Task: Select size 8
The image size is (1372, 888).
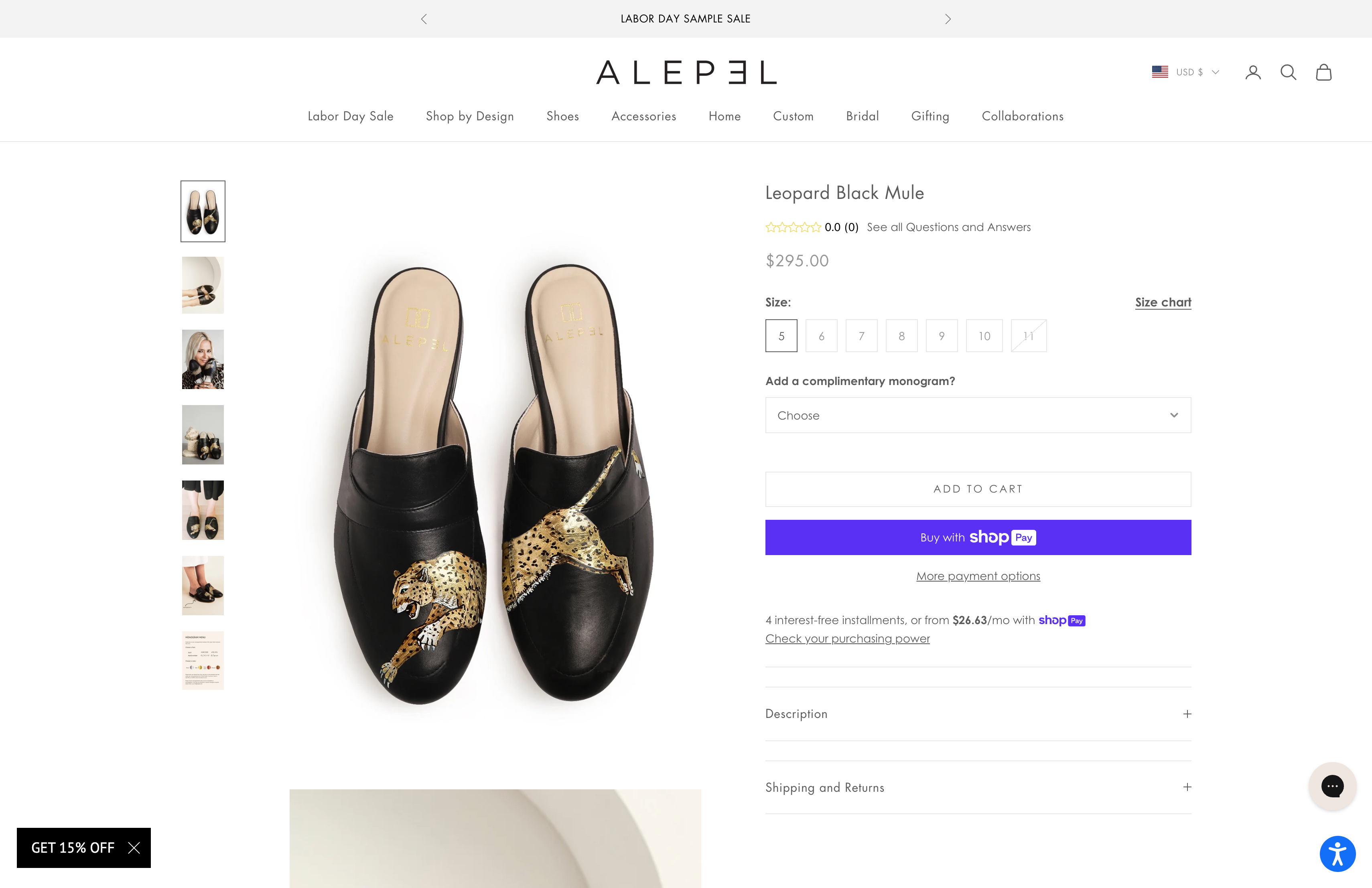Action: [901, 335]
